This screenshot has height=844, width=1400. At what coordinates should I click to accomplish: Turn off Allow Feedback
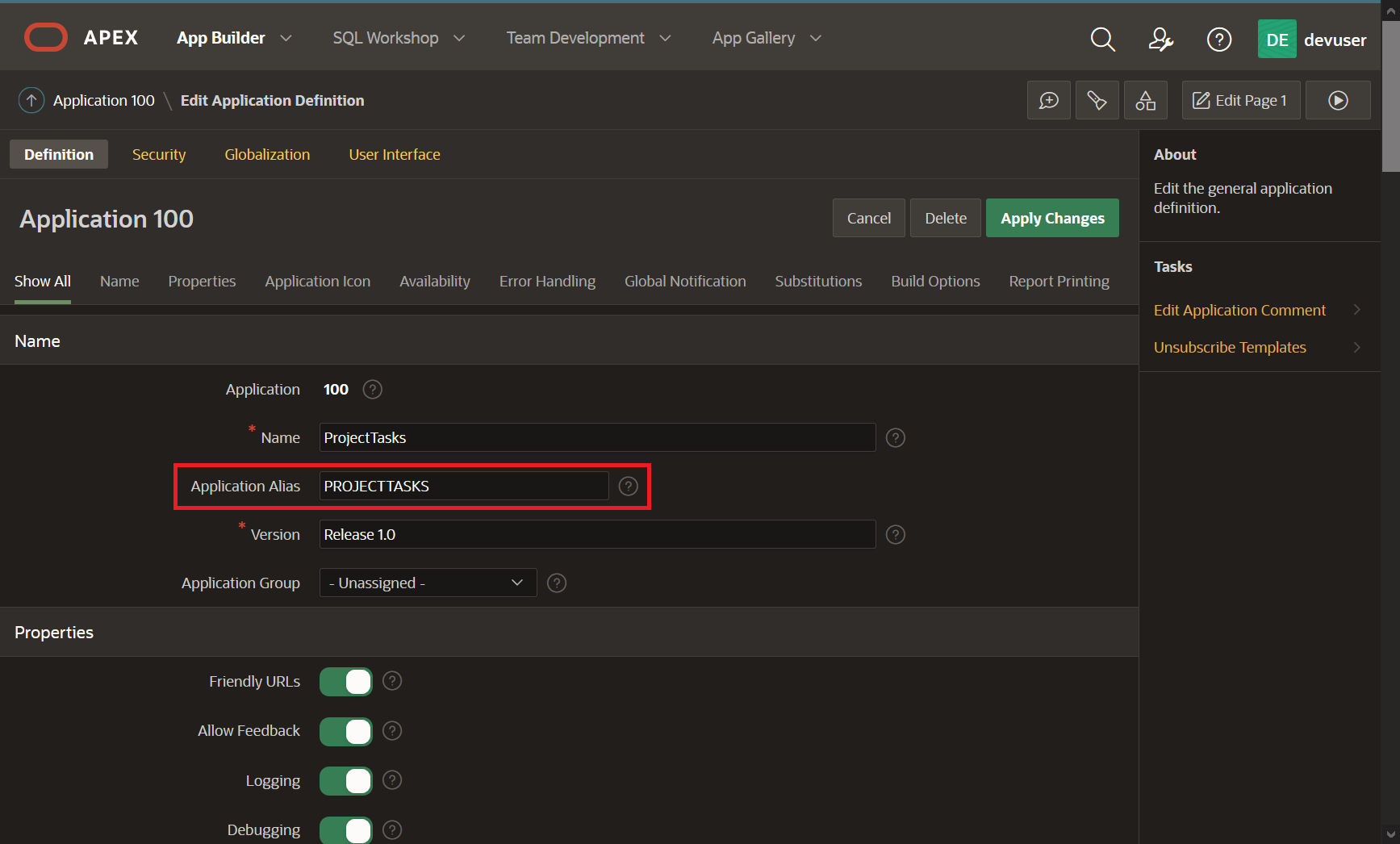pyautogui.click(x=345, y=731)
